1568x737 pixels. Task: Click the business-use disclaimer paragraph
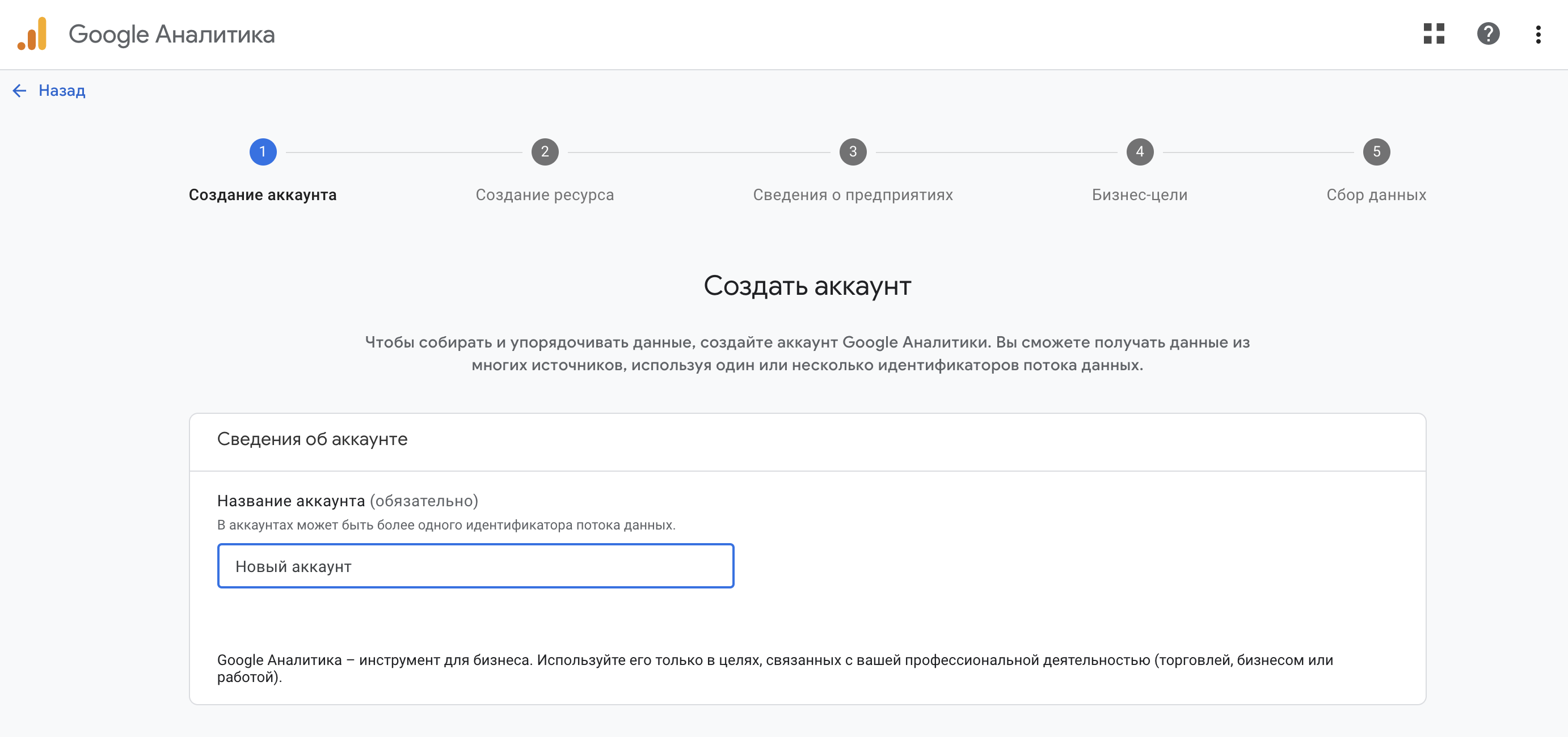click(775, 669)
